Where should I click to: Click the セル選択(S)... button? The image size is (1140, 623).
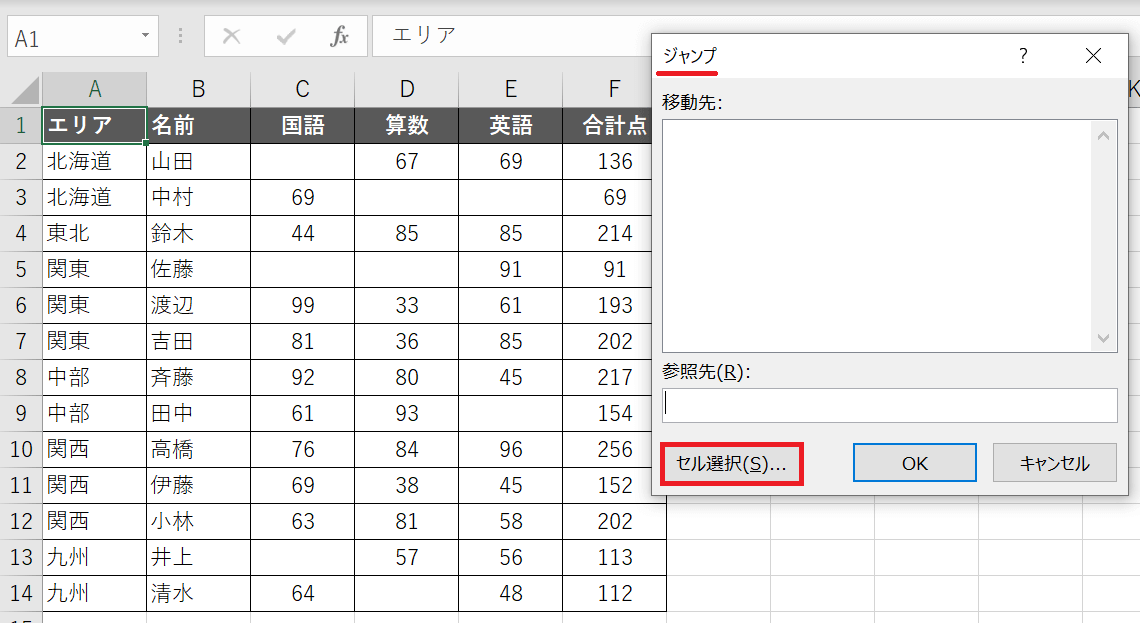[x=731, y=464]
